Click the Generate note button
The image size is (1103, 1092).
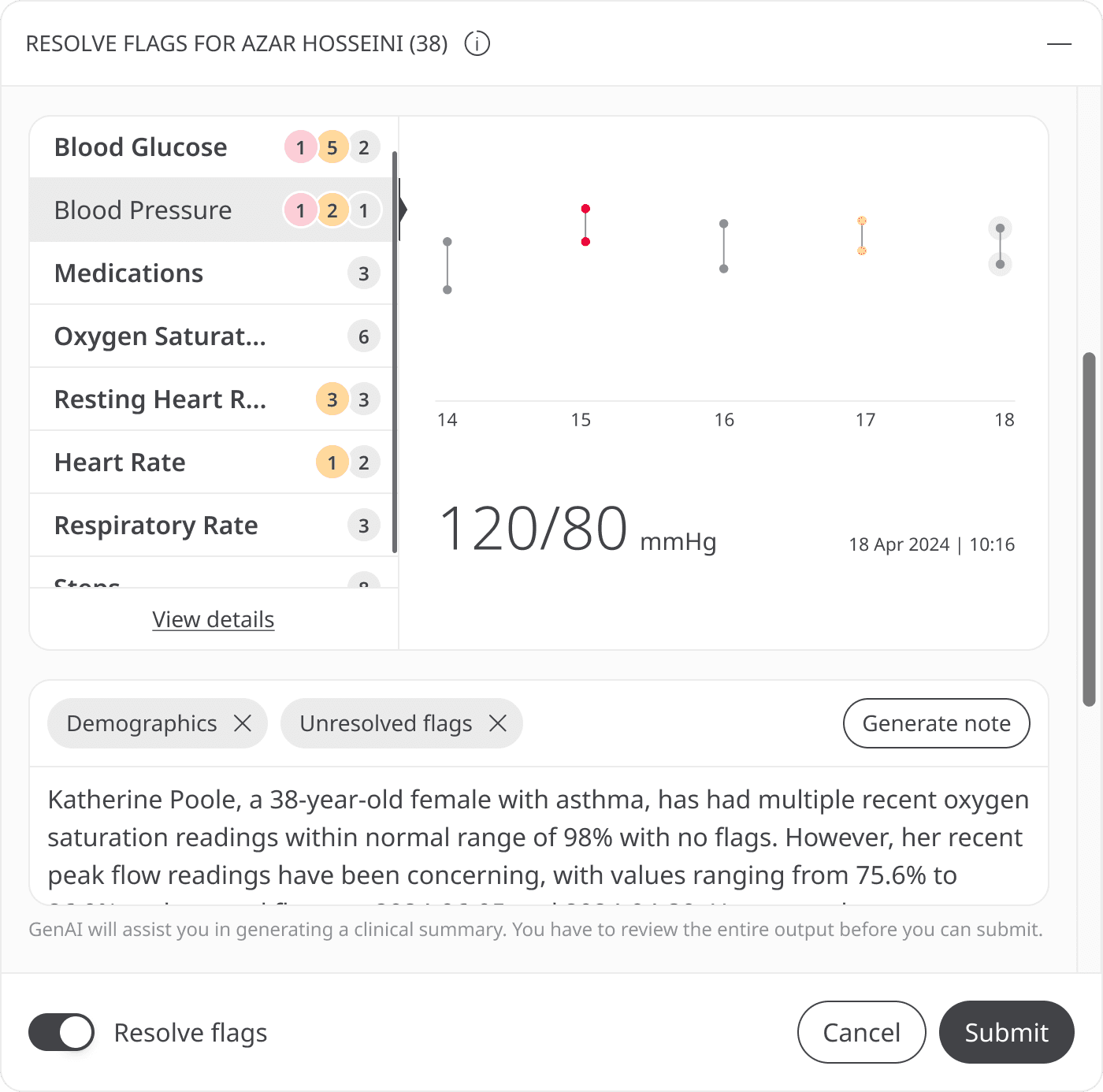[936, 723]
